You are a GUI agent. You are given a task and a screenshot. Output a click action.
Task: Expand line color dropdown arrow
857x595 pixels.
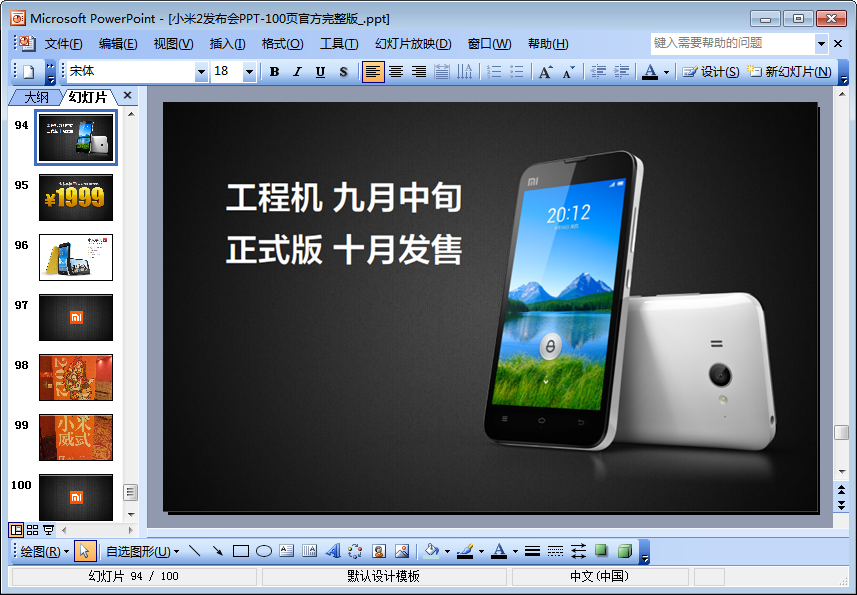tap(482, 551)
